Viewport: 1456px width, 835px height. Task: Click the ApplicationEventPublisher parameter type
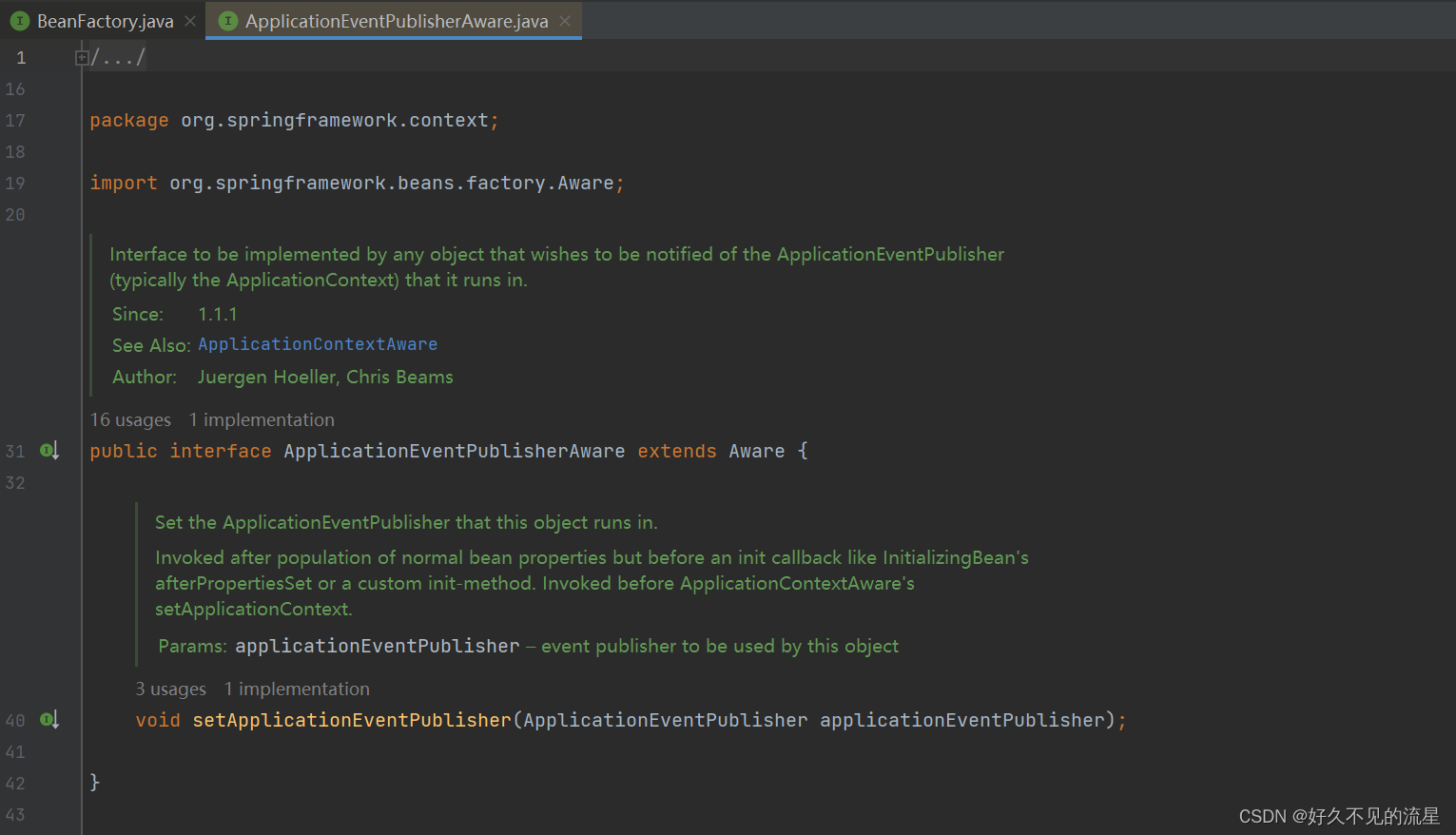666,720
